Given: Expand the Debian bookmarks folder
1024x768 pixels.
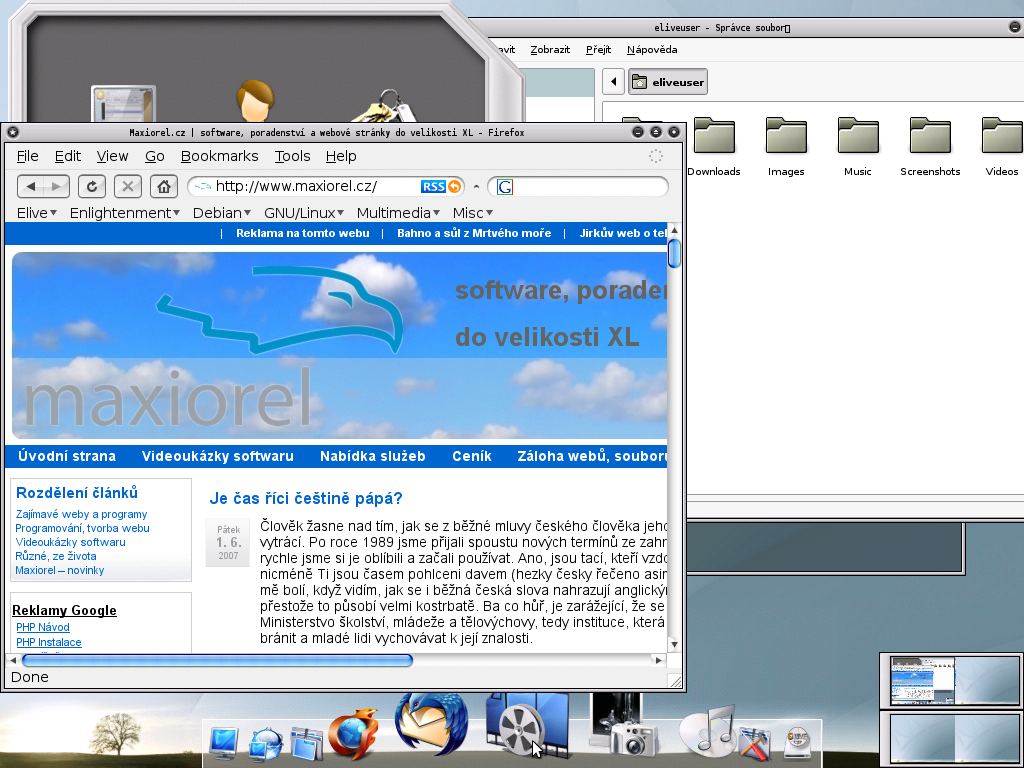Looking at the screenshot, I should click(x=221, y=213).
